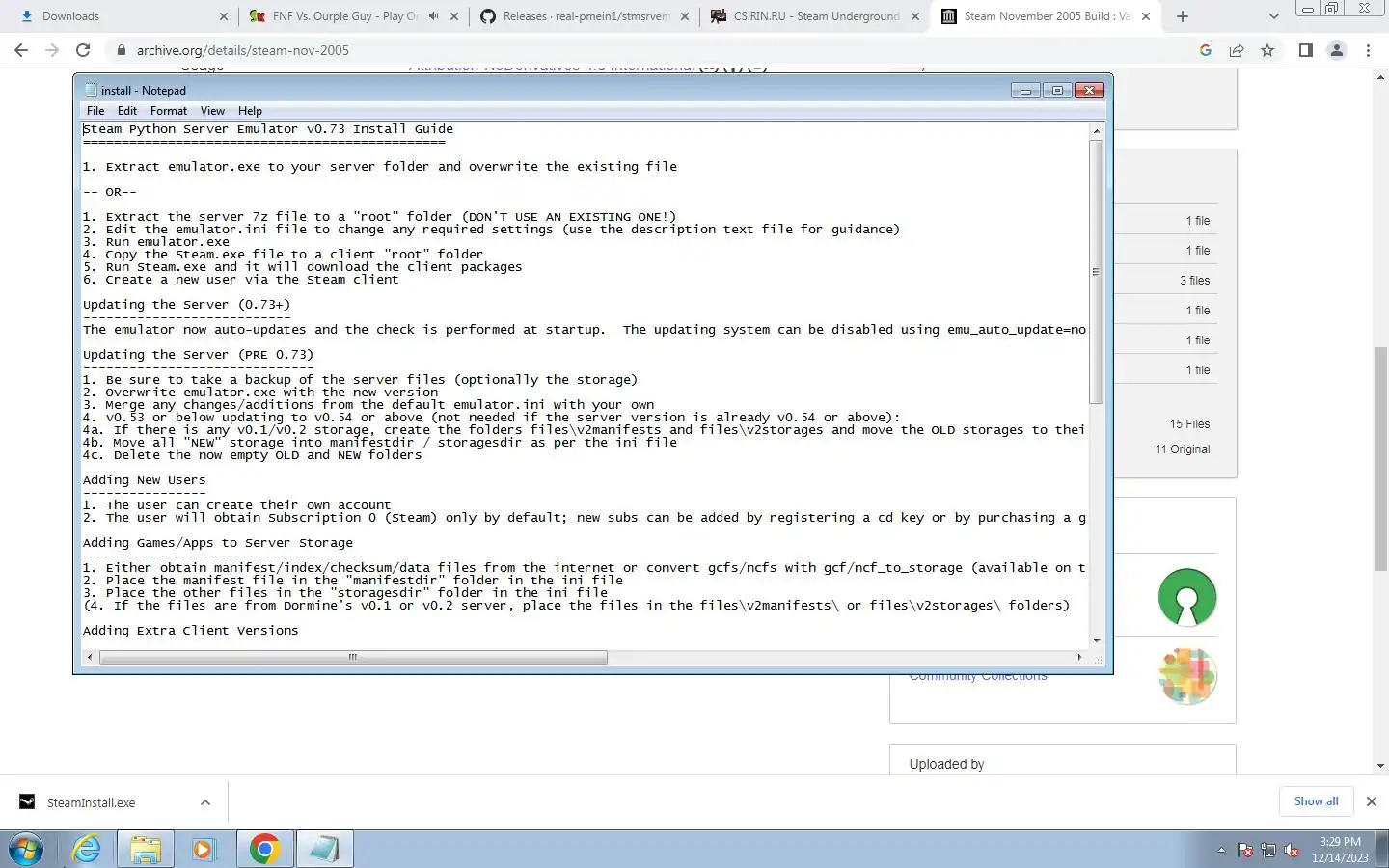The width and height of the screenshot is (1389, 868).
Task: Click the Show desktop button
Action: point(1382,850)
